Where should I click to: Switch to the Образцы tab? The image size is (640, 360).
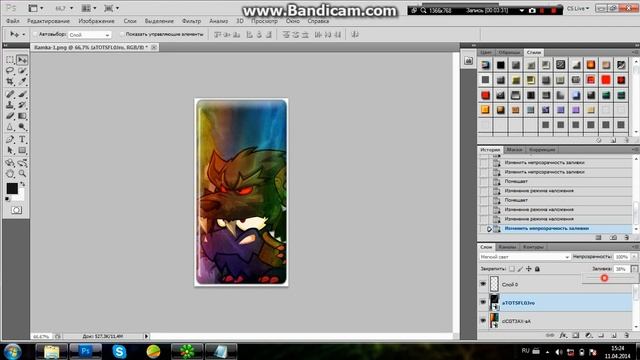[509, 52]
